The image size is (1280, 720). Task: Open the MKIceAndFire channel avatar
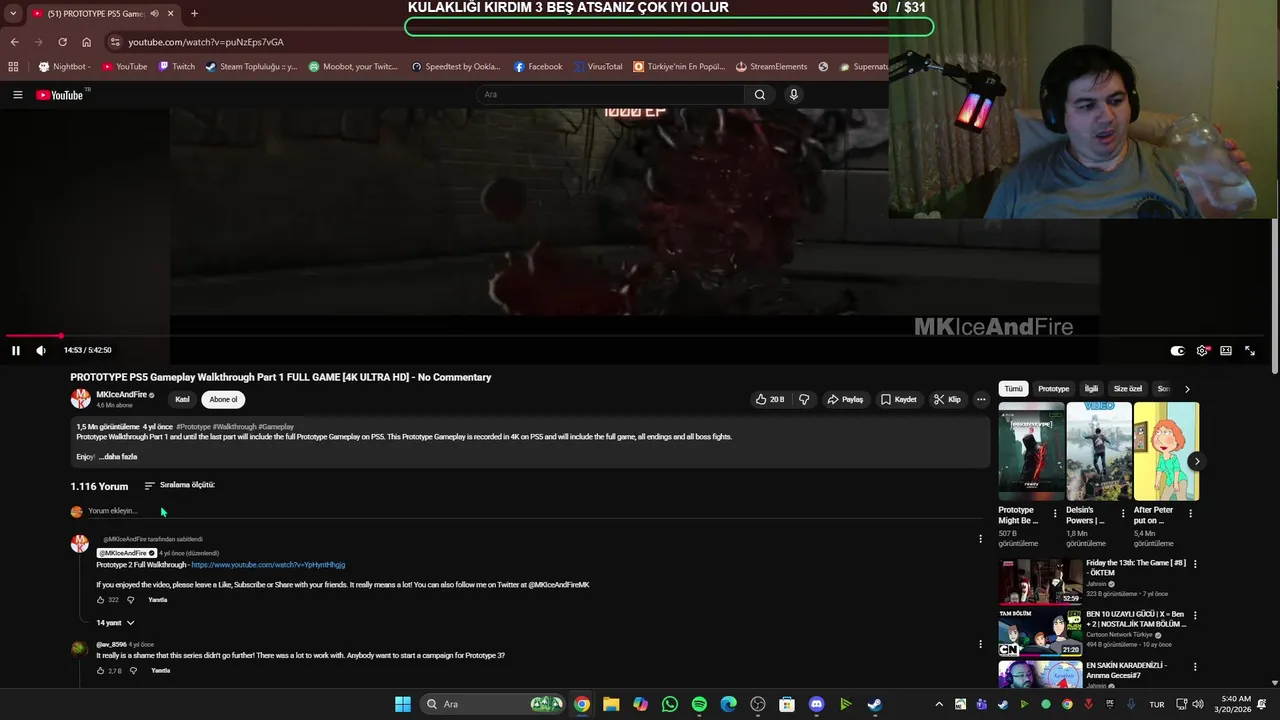80,399
